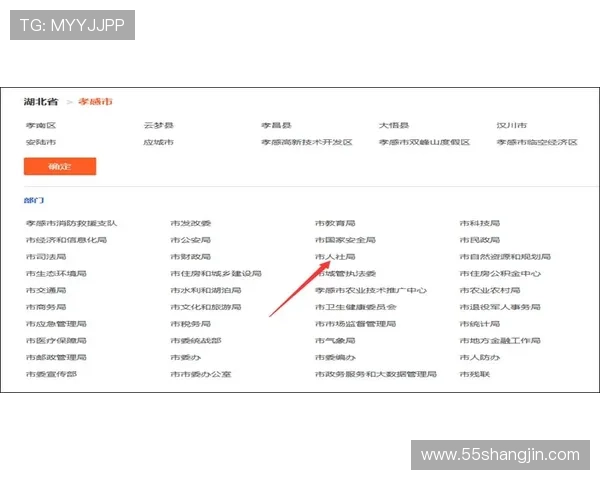Choose the 孝昌县 county
Screen dimensions: 600x480
click(276, 125)
